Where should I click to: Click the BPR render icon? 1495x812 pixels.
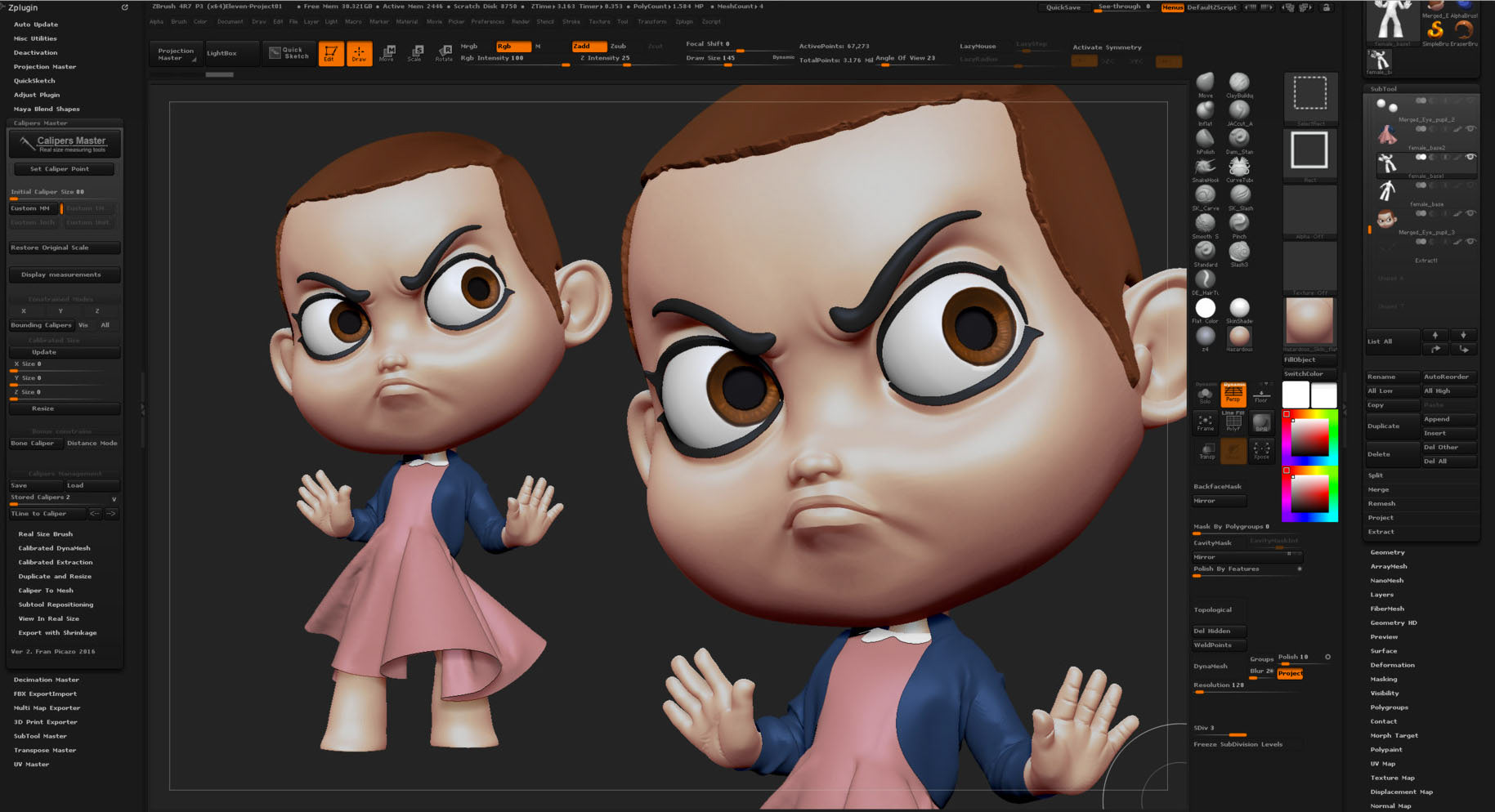1261,422
